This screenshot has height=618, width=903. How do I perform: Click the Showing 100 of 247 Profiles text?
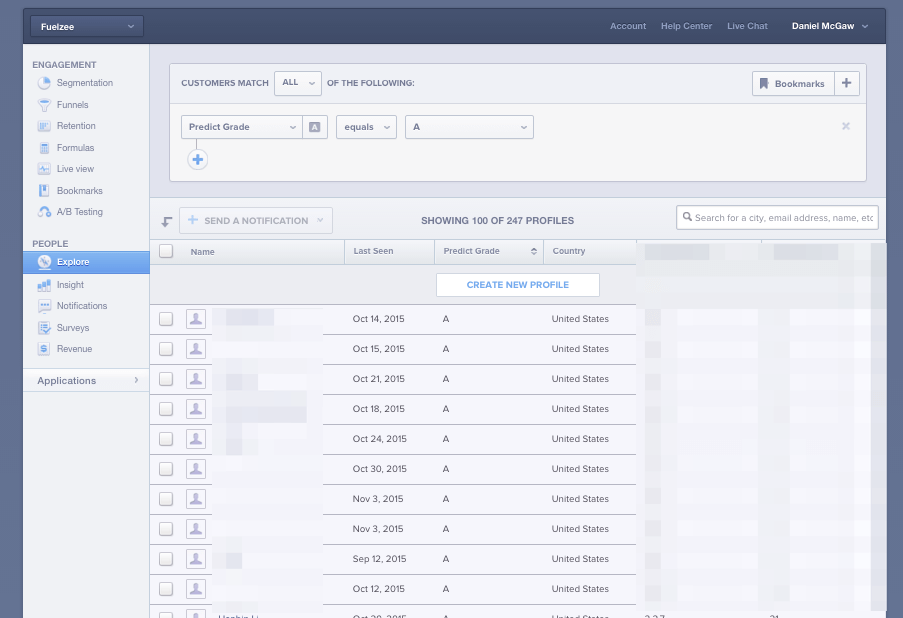pos(498,221)
